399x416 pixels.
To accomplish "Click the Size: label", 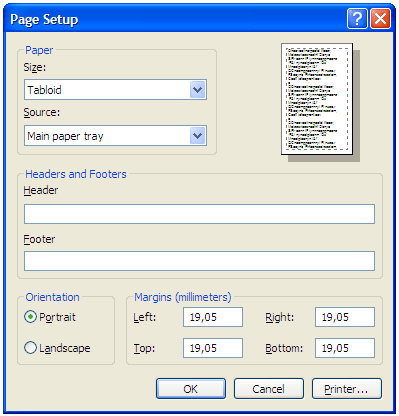I will pyautogui.click(x=35, y=68).
